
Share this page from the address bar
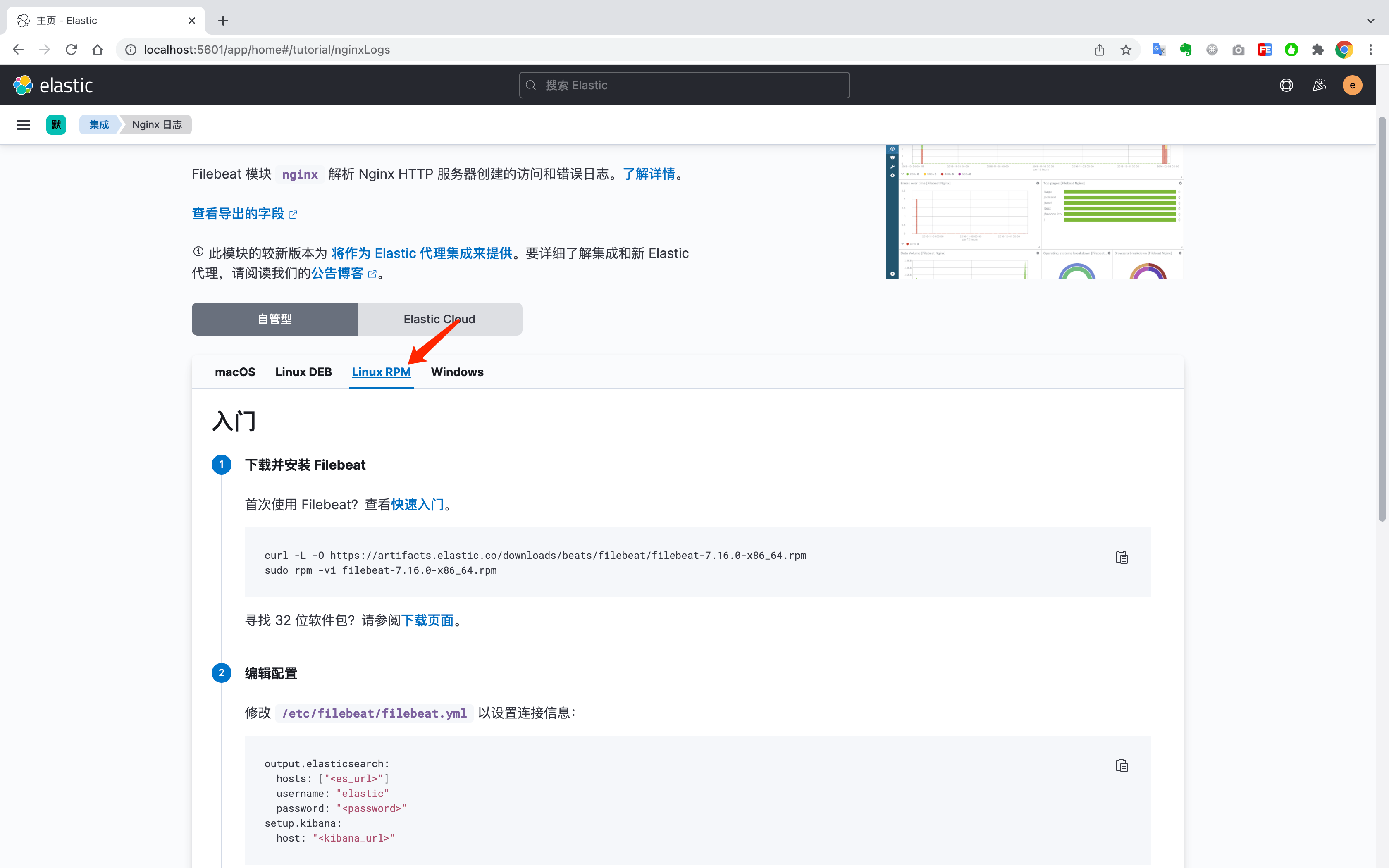[x=1099, y=50]
